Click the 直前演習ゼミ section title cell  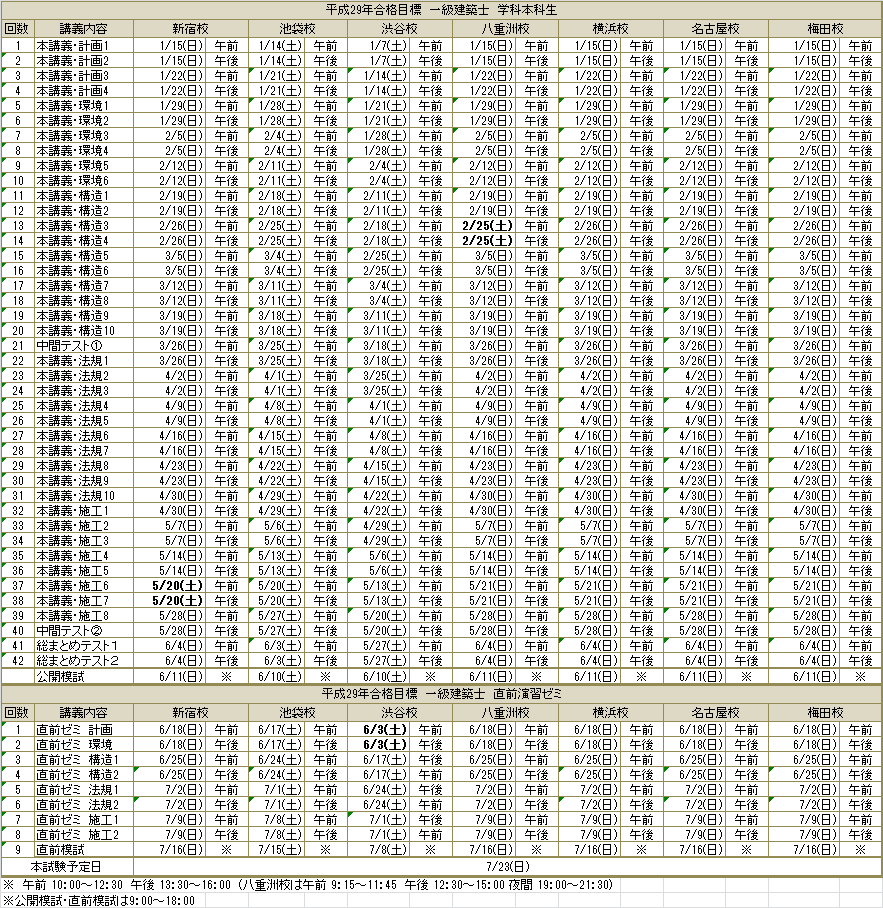[441, 692]
